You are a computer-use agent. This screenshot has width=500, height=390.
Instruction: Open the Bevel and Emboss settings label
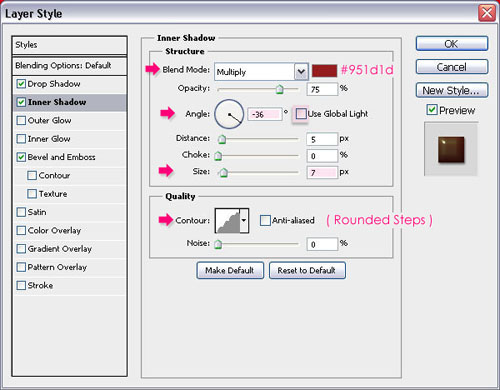coord(62,157)
